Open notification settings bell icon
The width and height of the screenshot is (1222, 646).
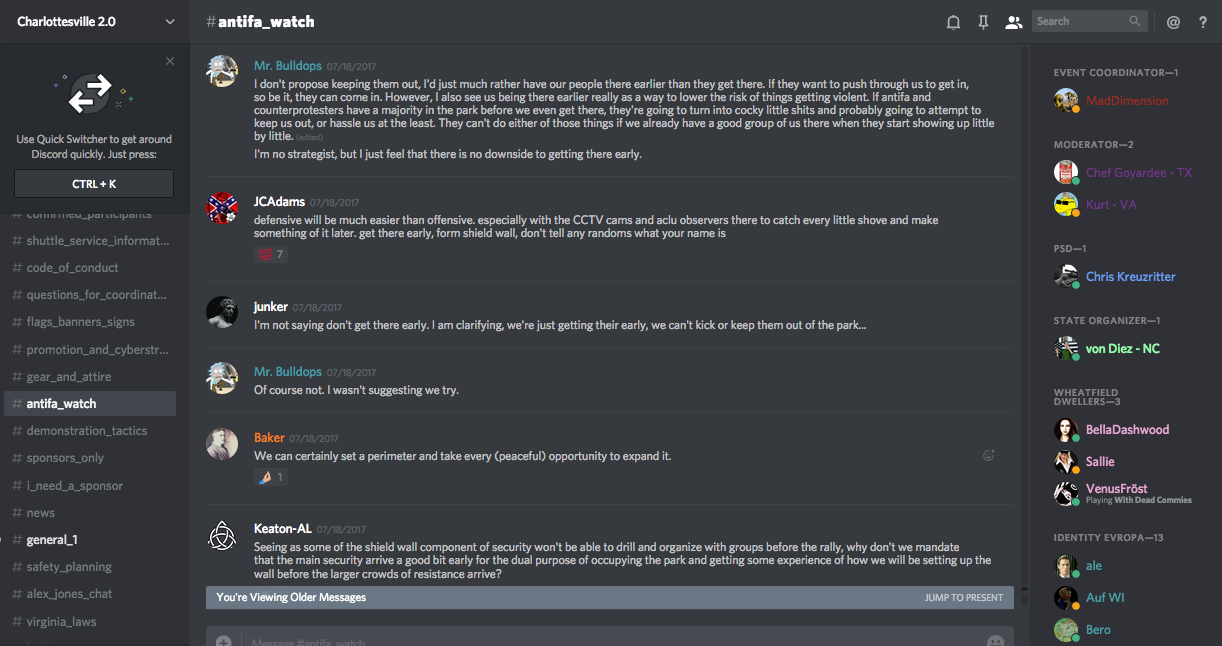[x=953, y=22]
